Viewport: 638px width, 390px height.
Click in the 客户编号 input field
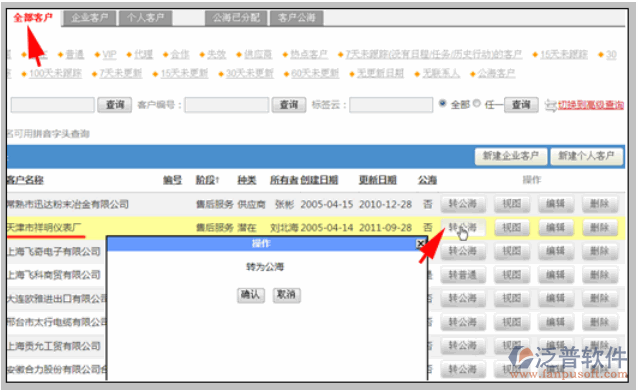[x=227, y=105]
